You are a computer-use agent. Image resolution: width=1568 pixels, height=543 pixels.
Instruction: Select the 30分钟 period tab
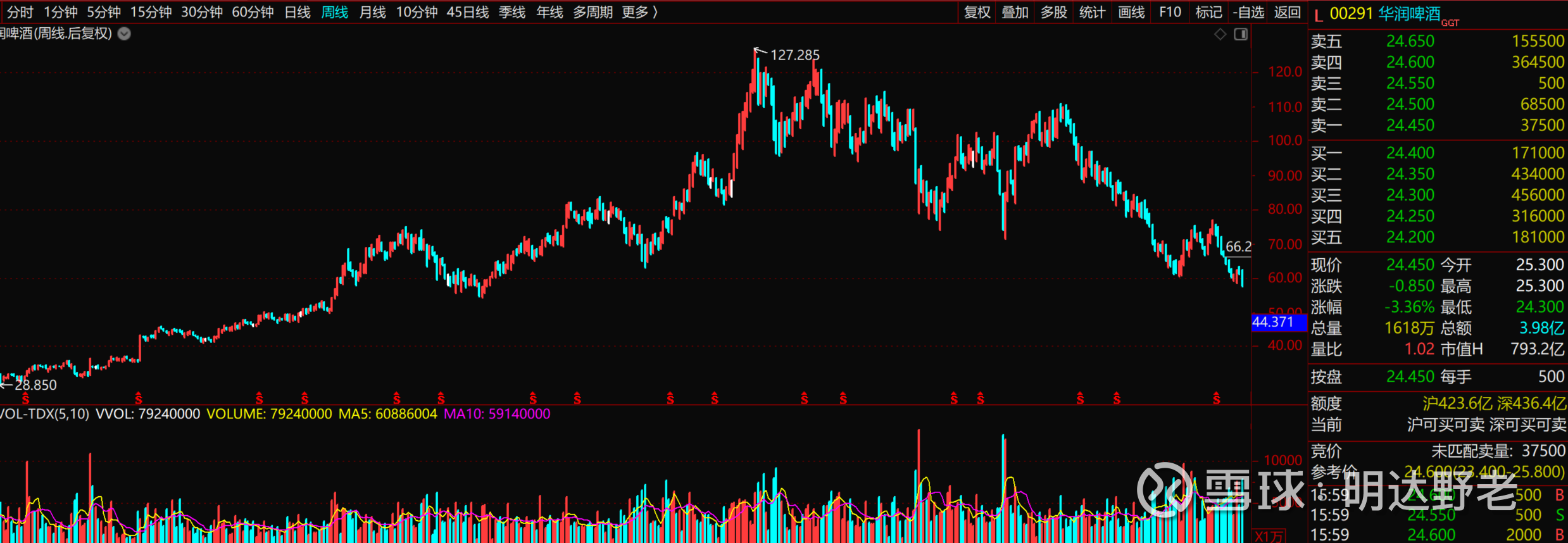pos(202,12)
